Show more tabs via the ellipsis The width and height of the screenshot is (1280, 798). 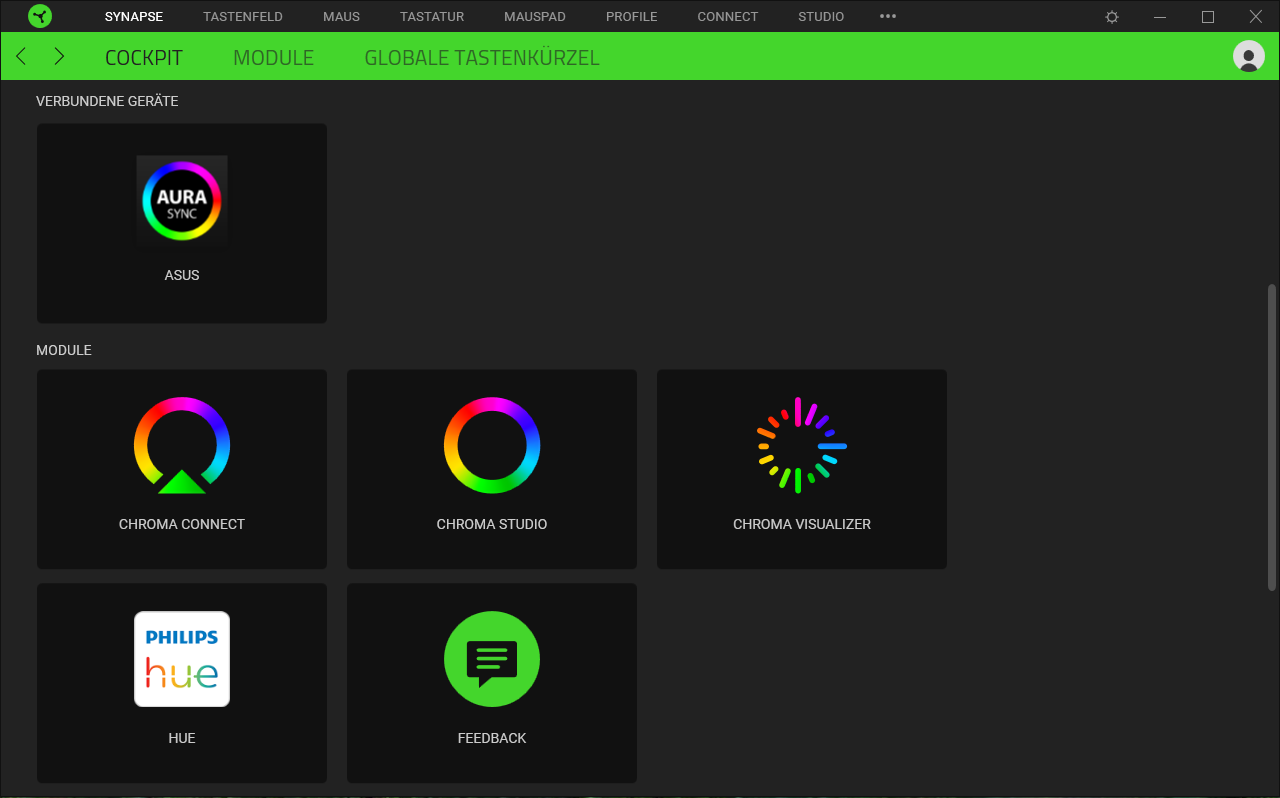[888, 16]
